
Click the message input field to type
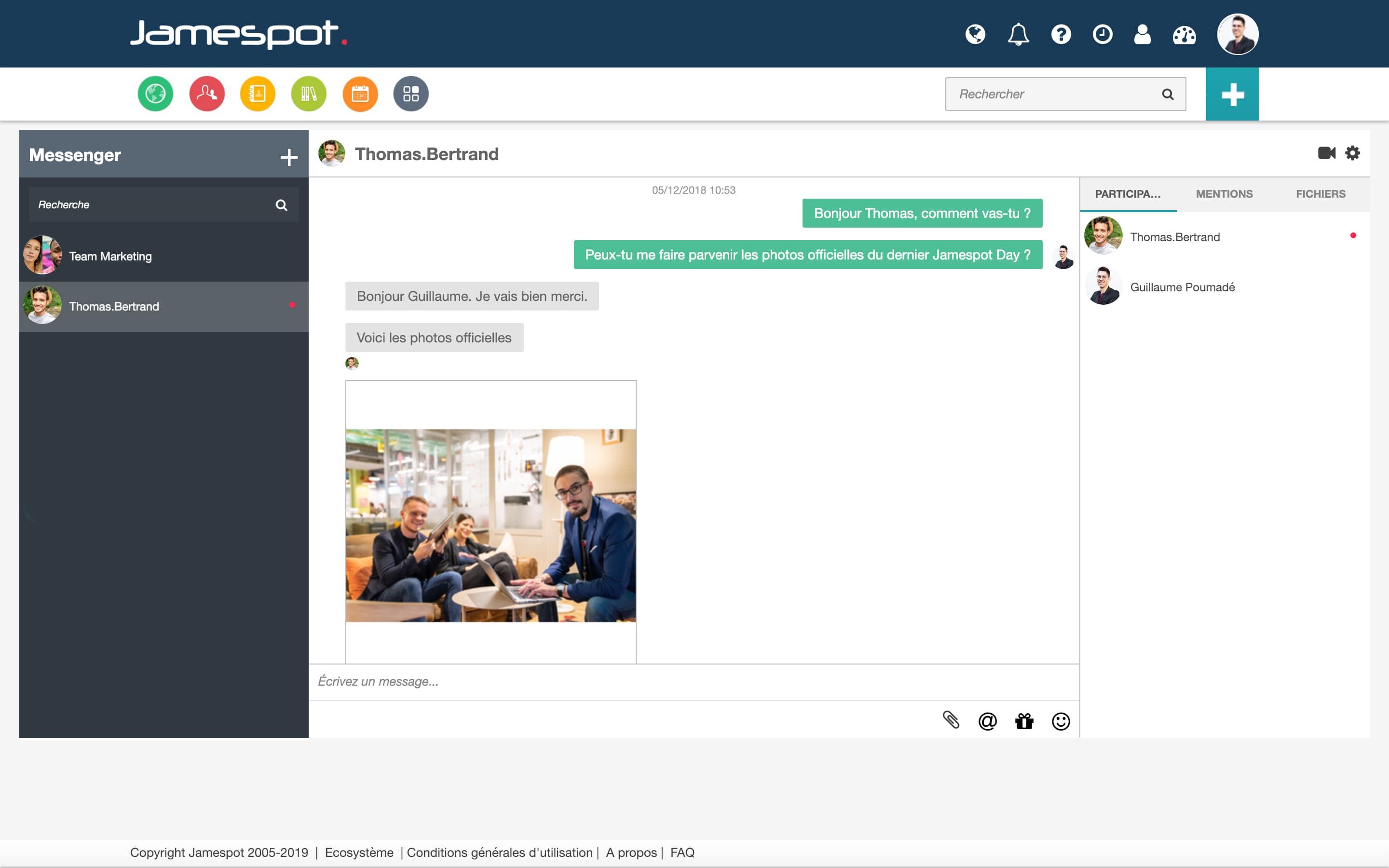[693, 681]
